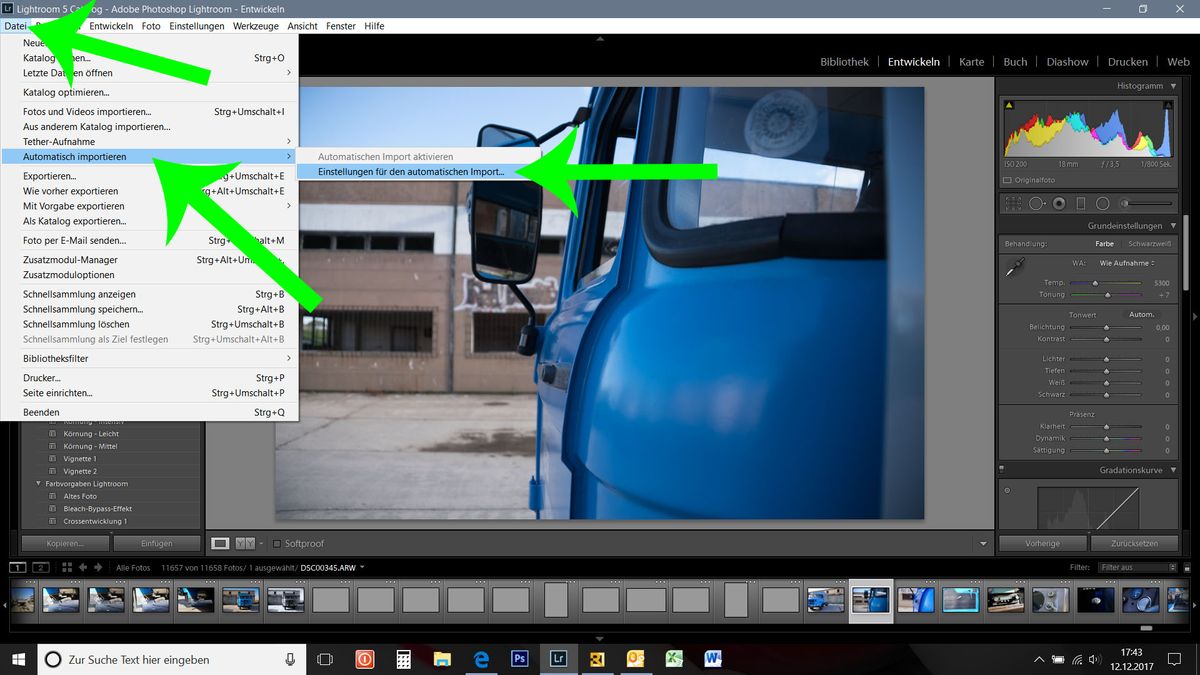This screenshot has width=1200, height=675.
Task: Click the before/after comparison view icon
Action: tap(245, 543)
